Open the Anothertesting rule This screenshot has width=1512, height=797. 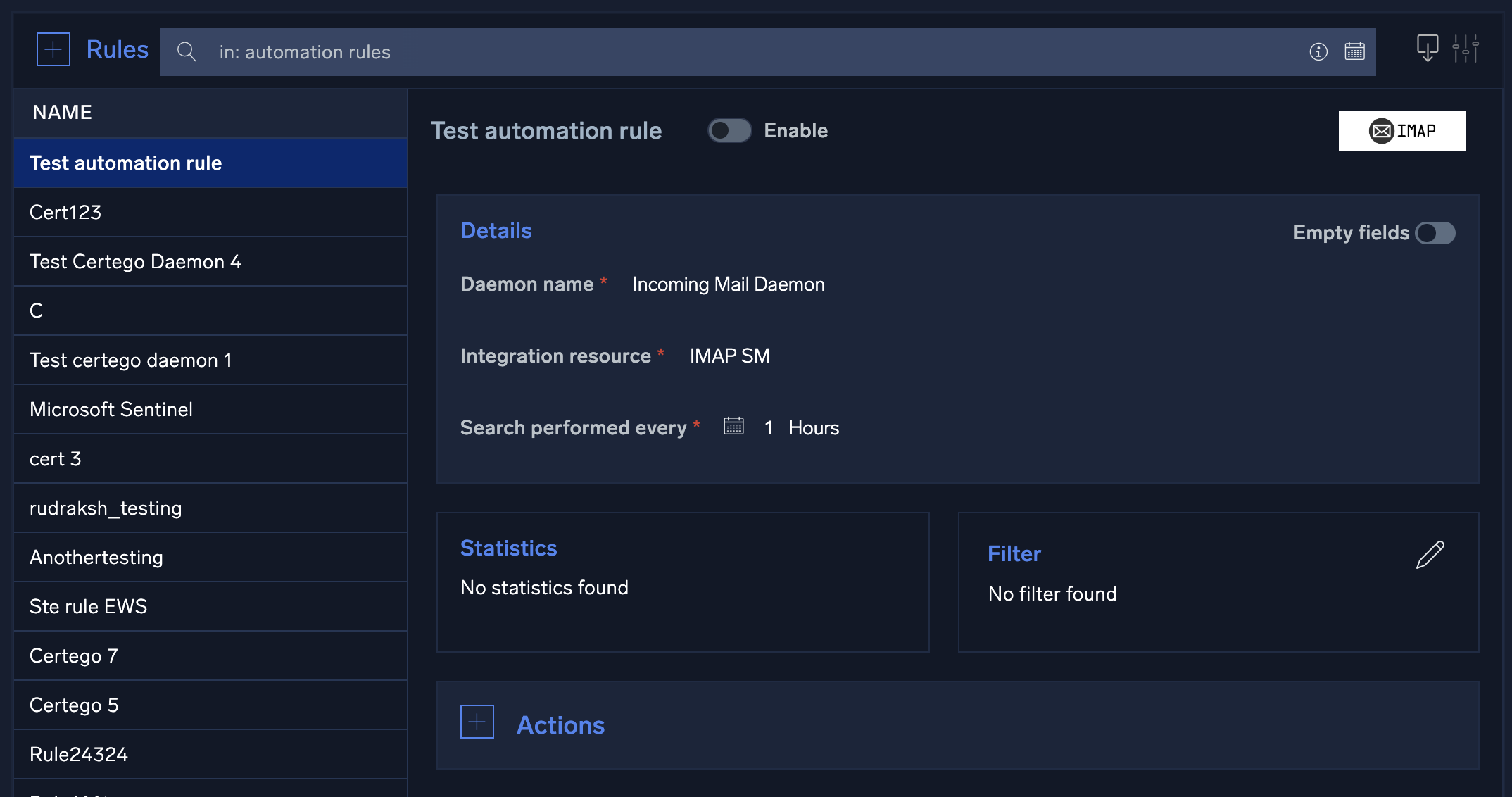[x=210, y=557]
